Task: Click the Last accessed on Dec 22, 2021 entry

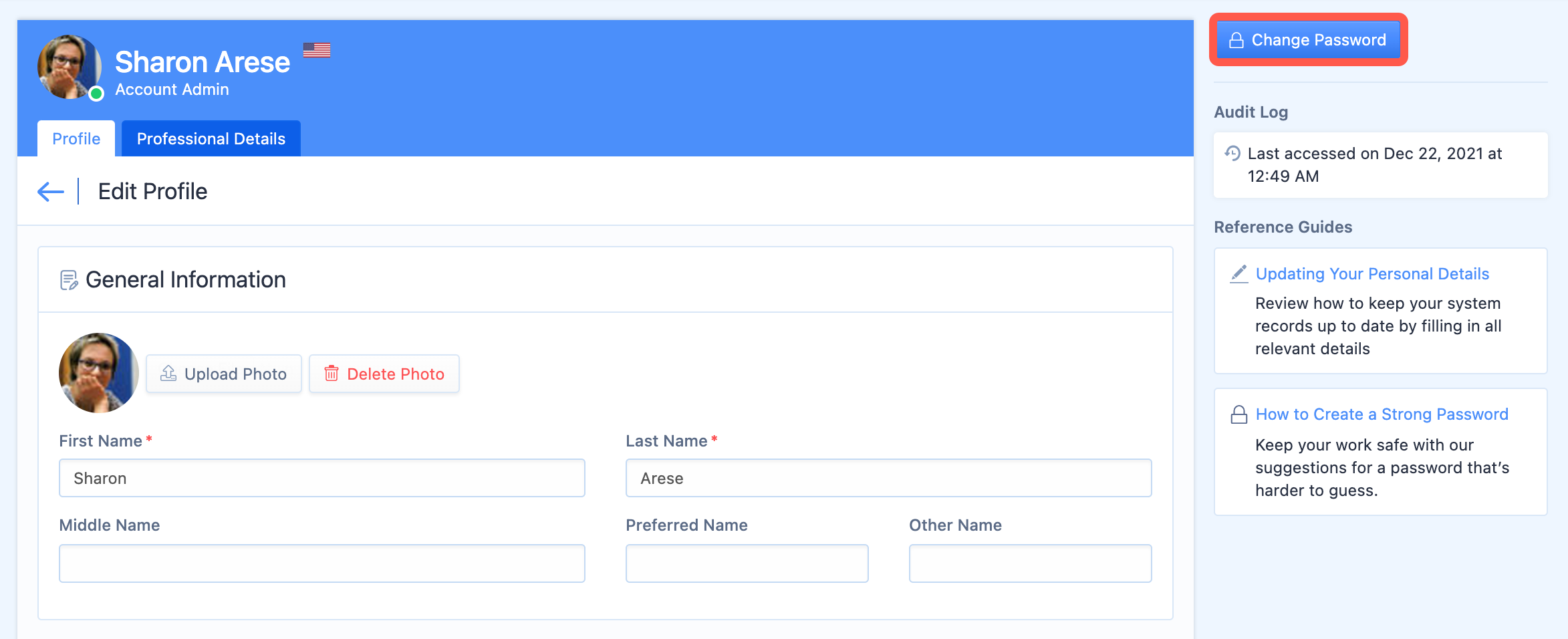Action: [1381, 165]
